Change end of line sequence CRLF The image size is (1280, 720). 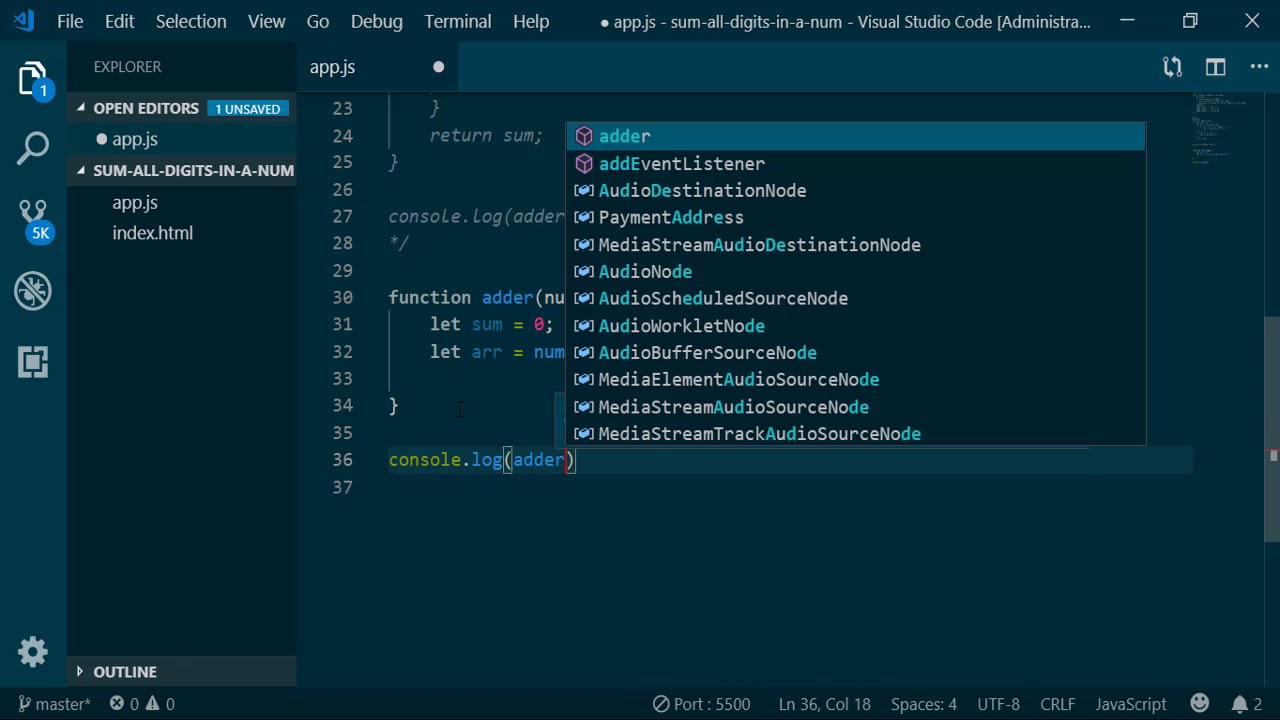(1057, 704)
